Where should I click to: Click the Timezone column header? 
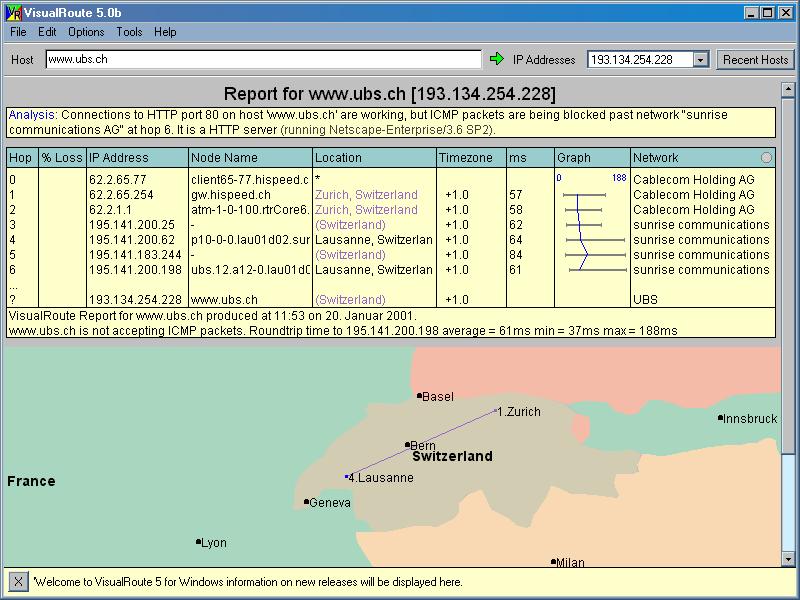pyautogui.click(x=471, y=158)
